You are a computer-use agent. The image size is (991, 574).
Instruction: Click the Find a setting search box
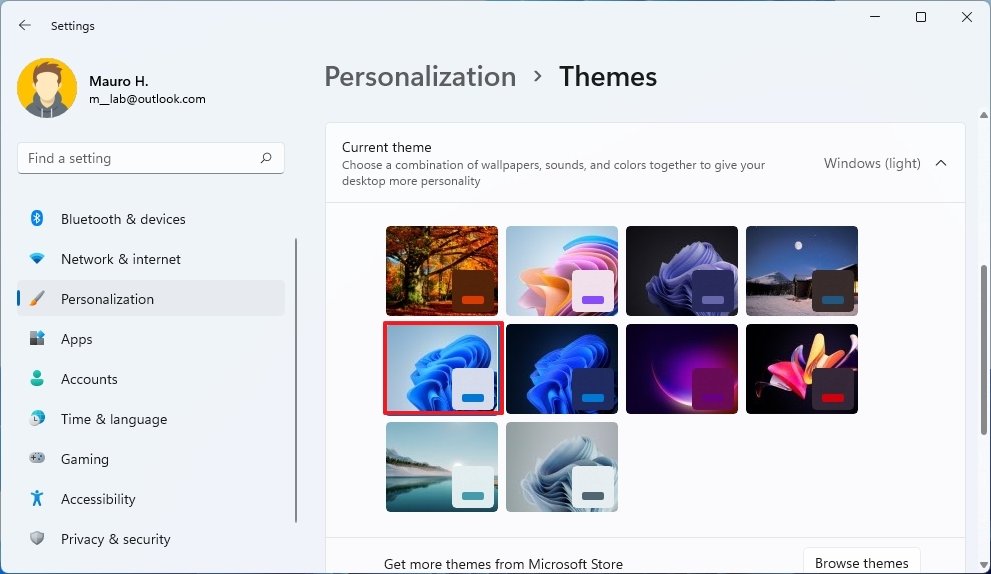tap(151, 158)
